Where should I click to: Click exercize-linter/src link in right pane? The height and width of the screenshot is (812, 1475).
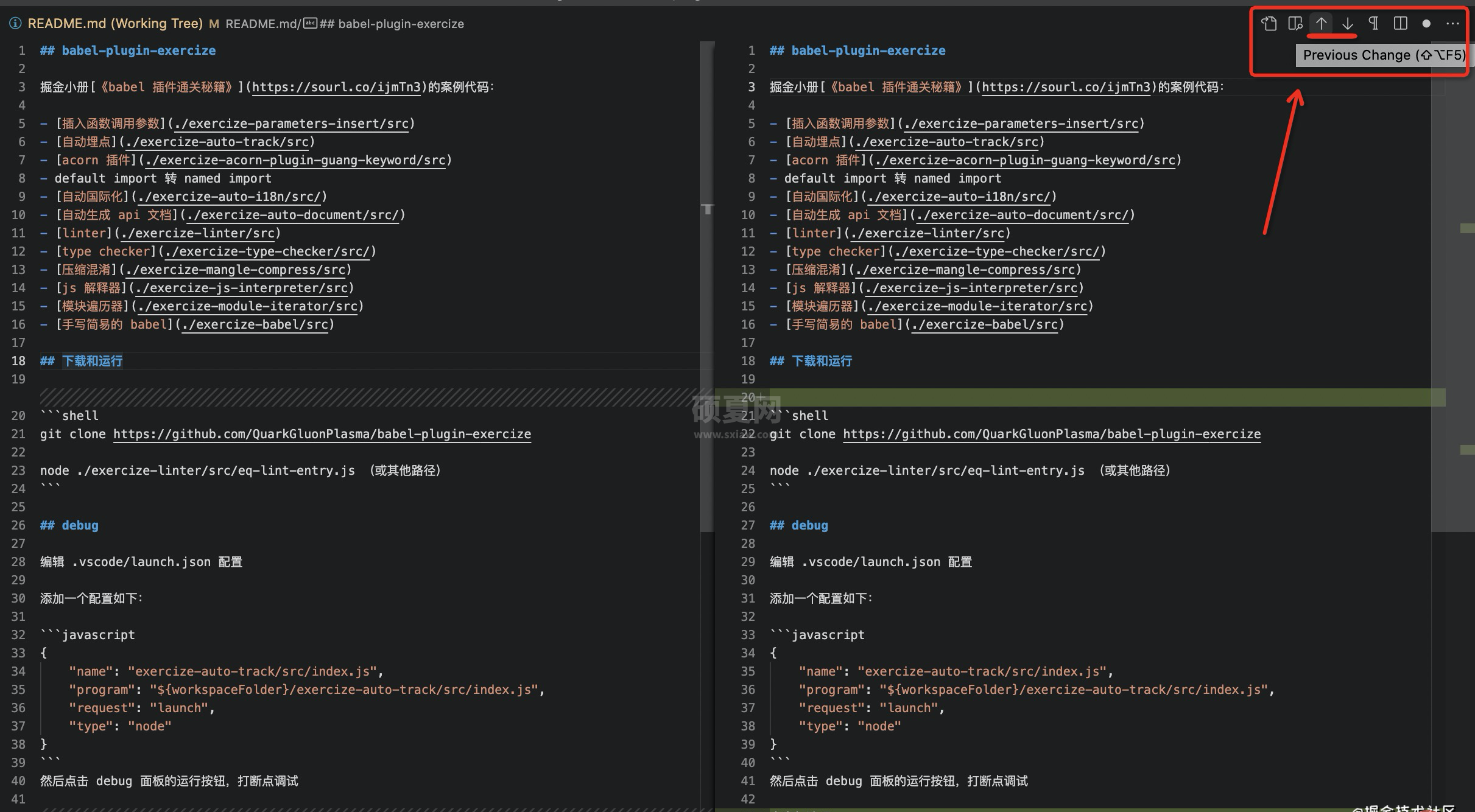coord(927,233)
